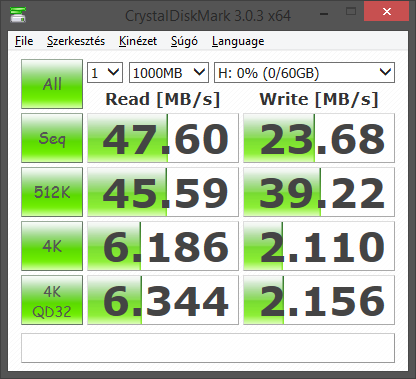The width and height of the screenshot is (416, 379).
Task: Open the Language menu
Action: (238, 41)
